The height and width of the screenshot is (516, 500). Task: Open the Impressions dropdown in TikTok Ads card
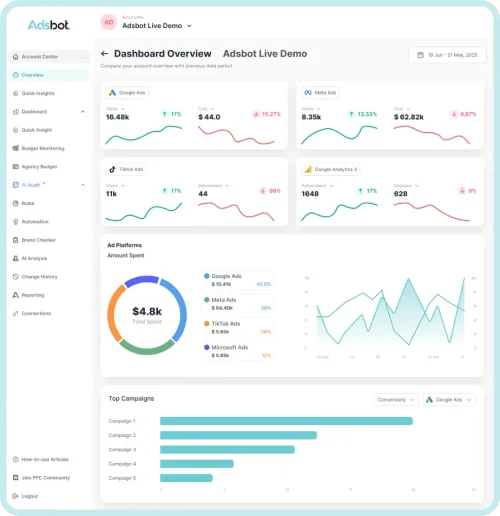[x=227, y=186]
